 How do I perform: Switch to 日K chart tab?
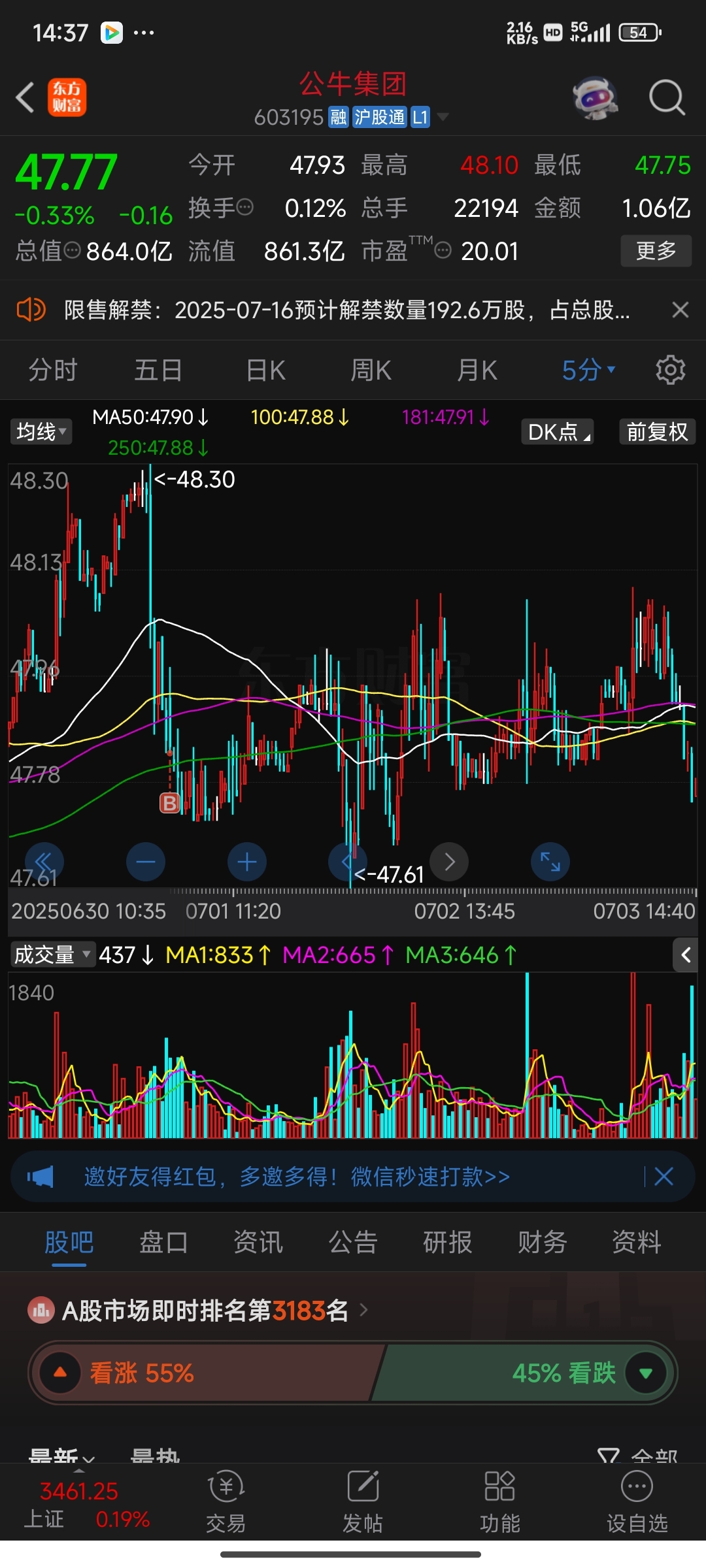point(265,370)
